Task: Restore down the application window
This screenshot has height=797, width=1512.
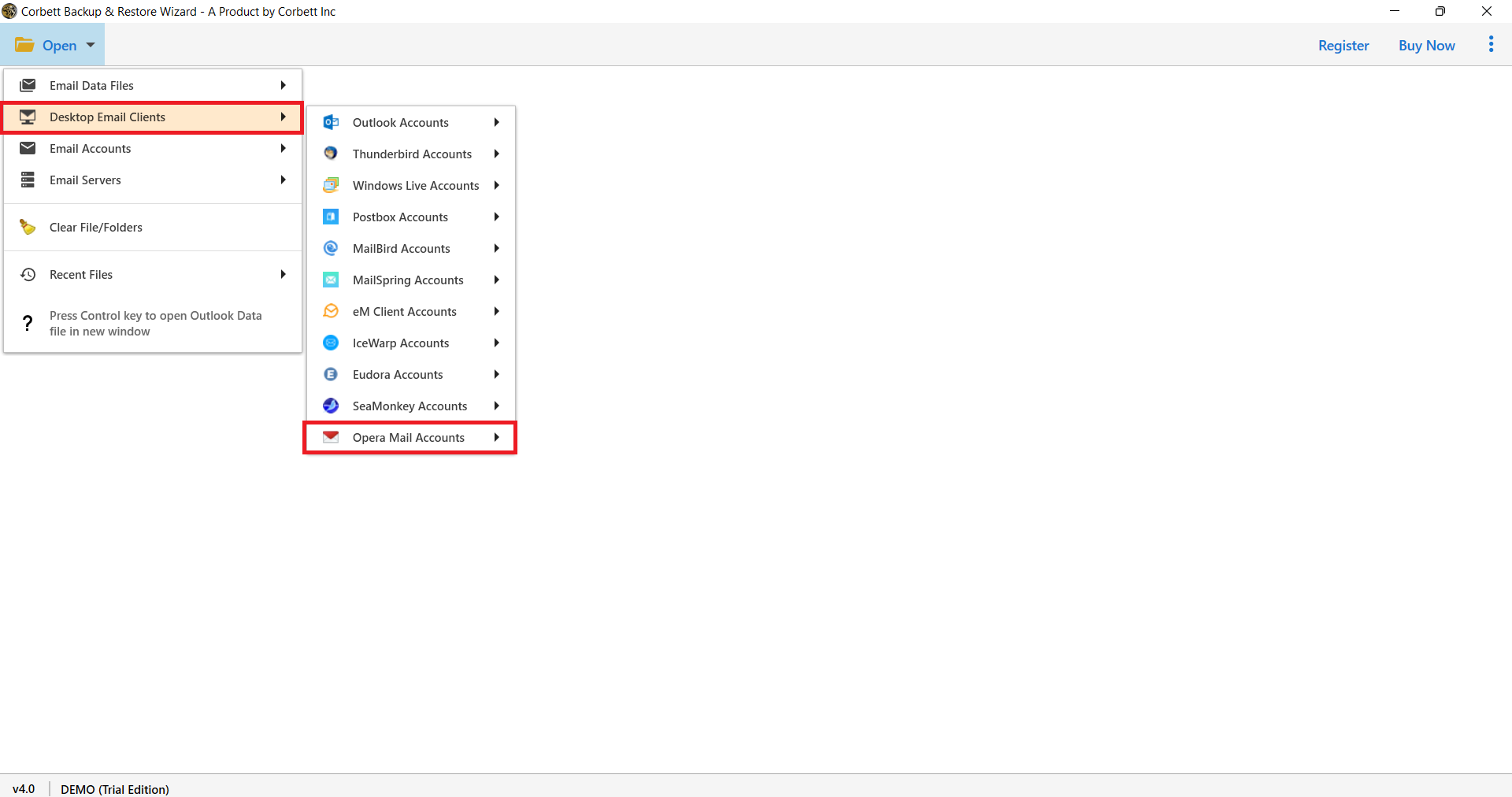Action: (x=1440, y=11)
